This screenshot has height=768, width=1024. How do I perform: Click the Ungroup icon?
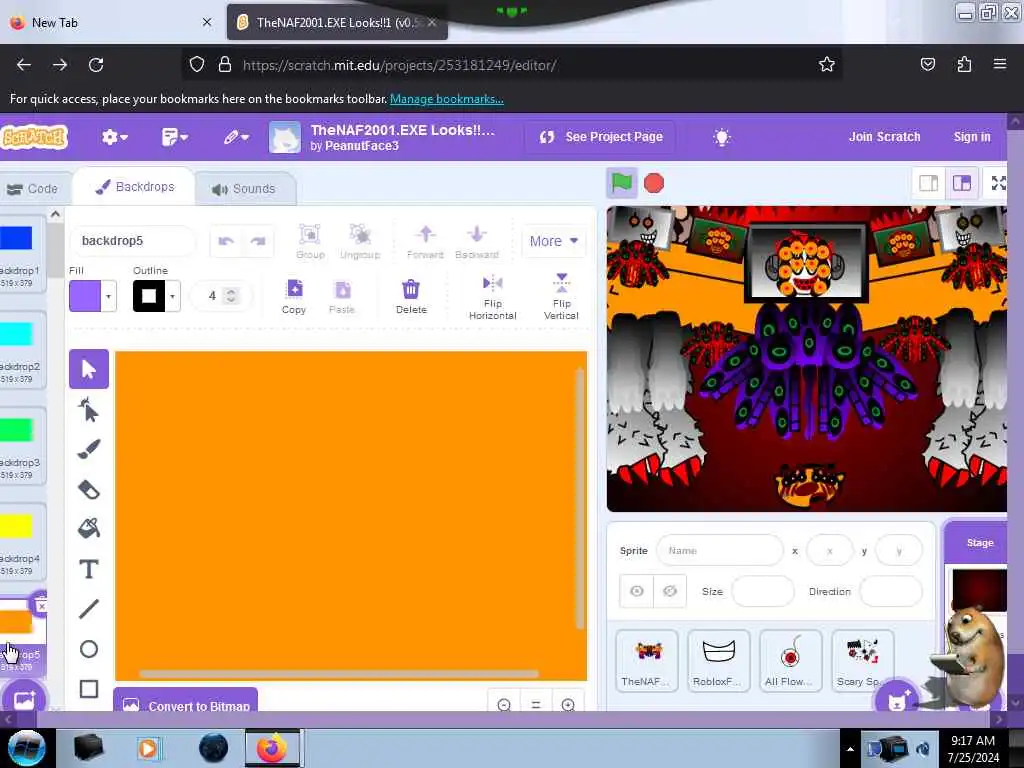[360, 241]
